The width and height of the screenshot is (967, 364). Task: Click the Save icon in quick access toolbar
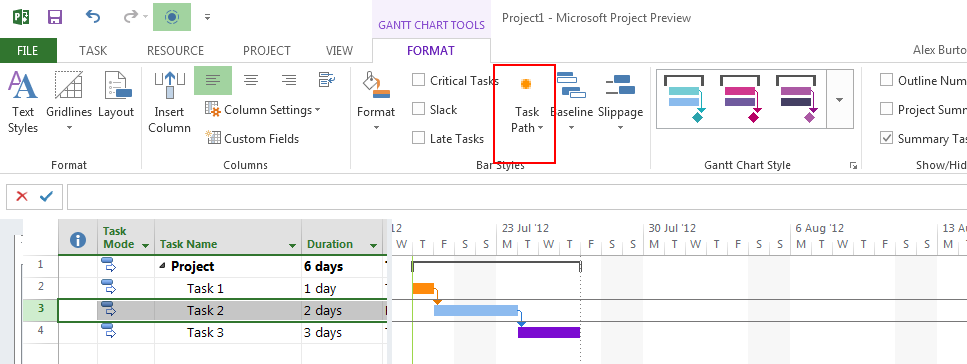pyautogui.click(x=55, y=17)
